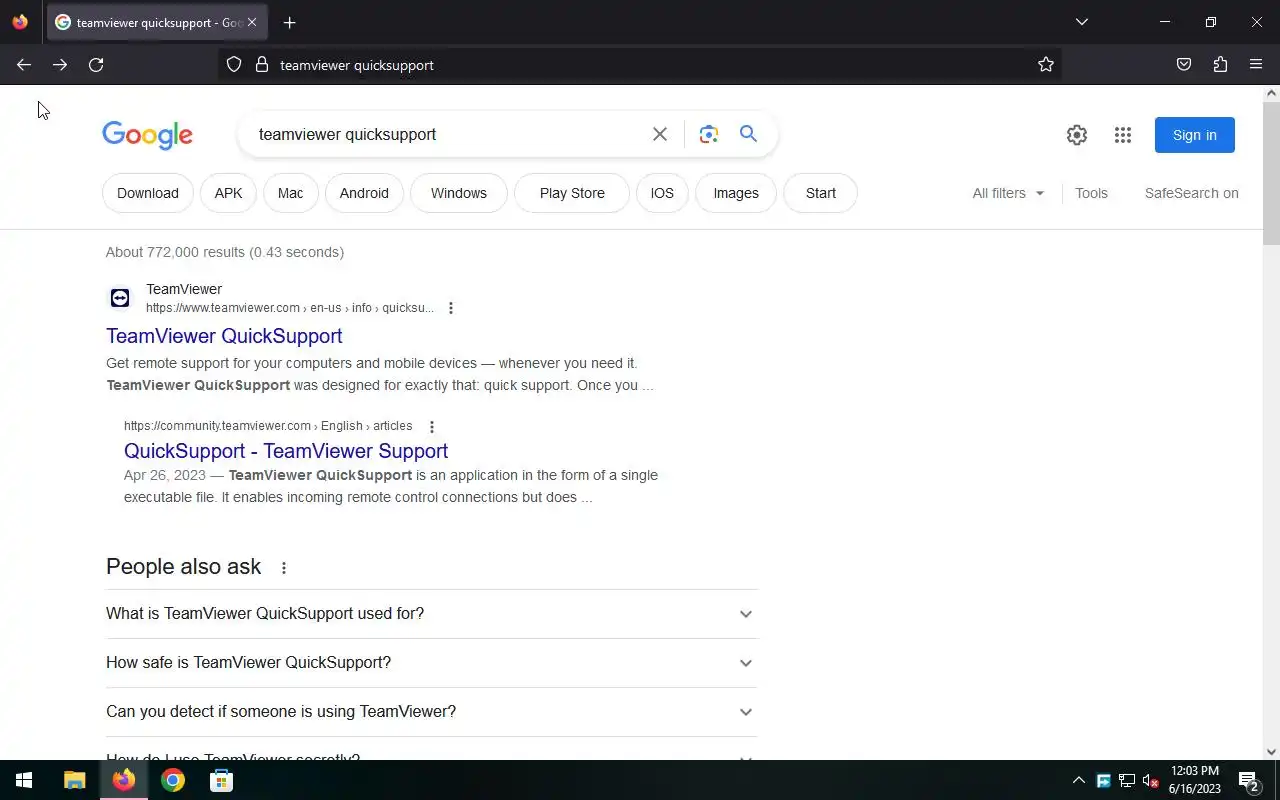Click the URL bar showing teamviewer quicksupport

[640, 65]
